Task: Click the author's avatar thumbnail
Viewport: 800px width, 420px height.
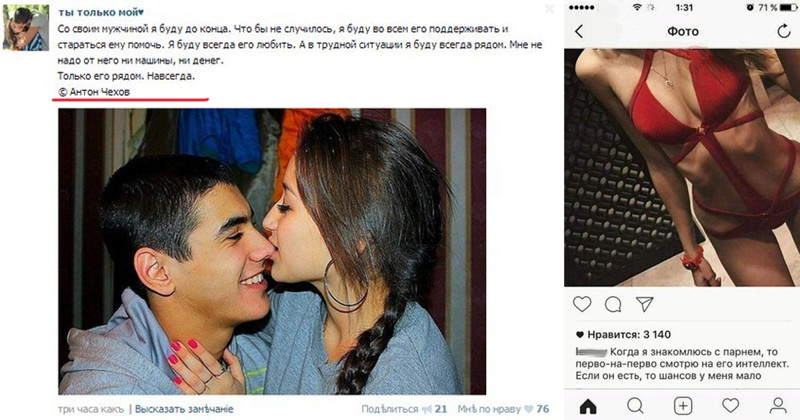Action: 26,28
